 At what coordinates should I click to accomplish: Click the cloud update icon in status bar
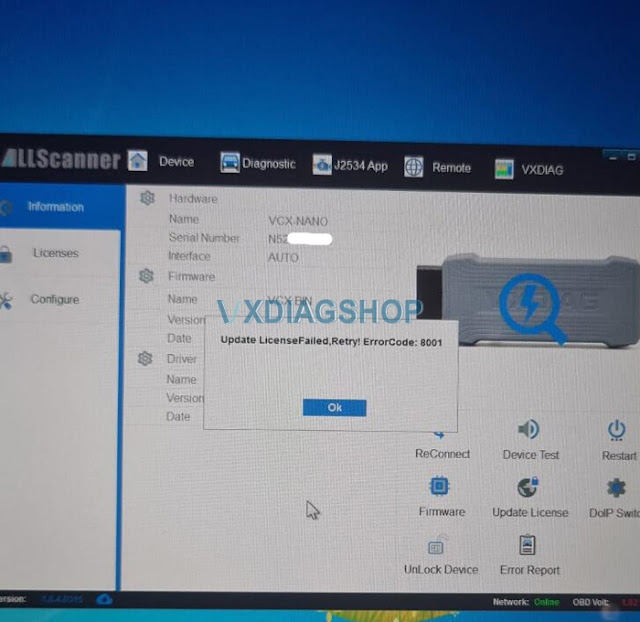[x=104, y=600]
